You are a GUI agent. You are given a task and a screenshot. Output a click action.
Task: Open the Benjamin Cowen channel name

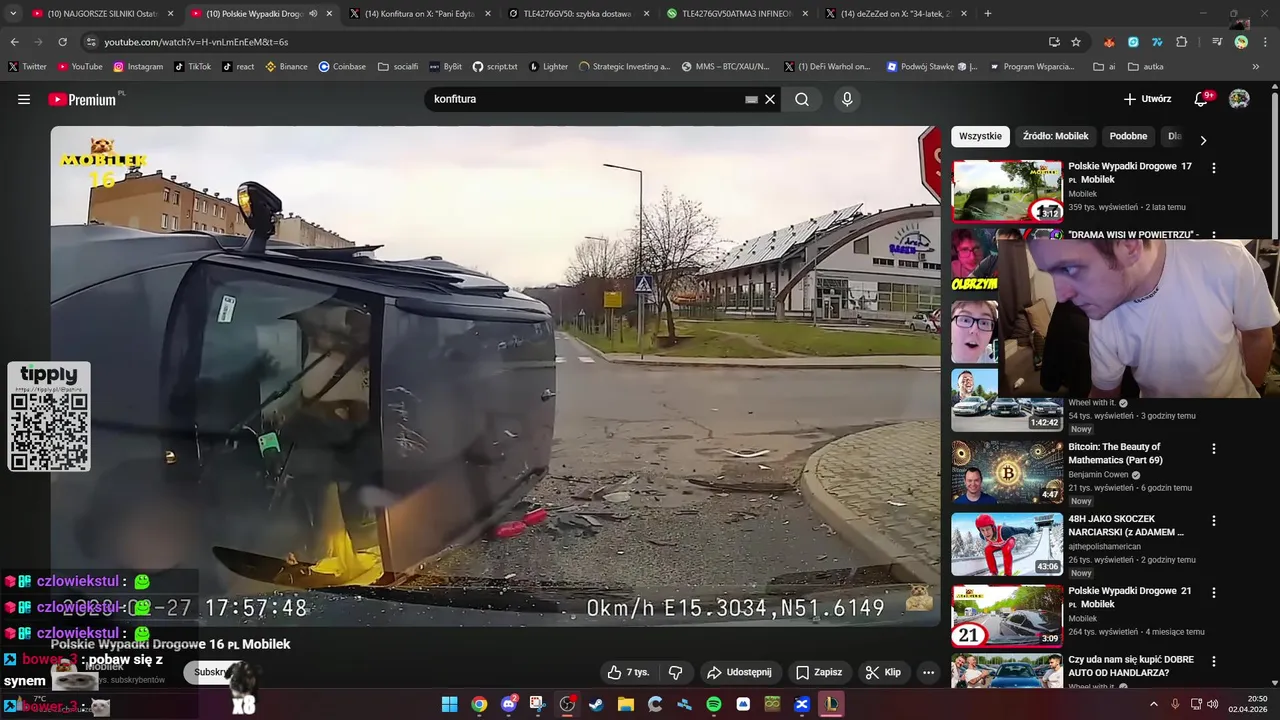coord(1098,474)
